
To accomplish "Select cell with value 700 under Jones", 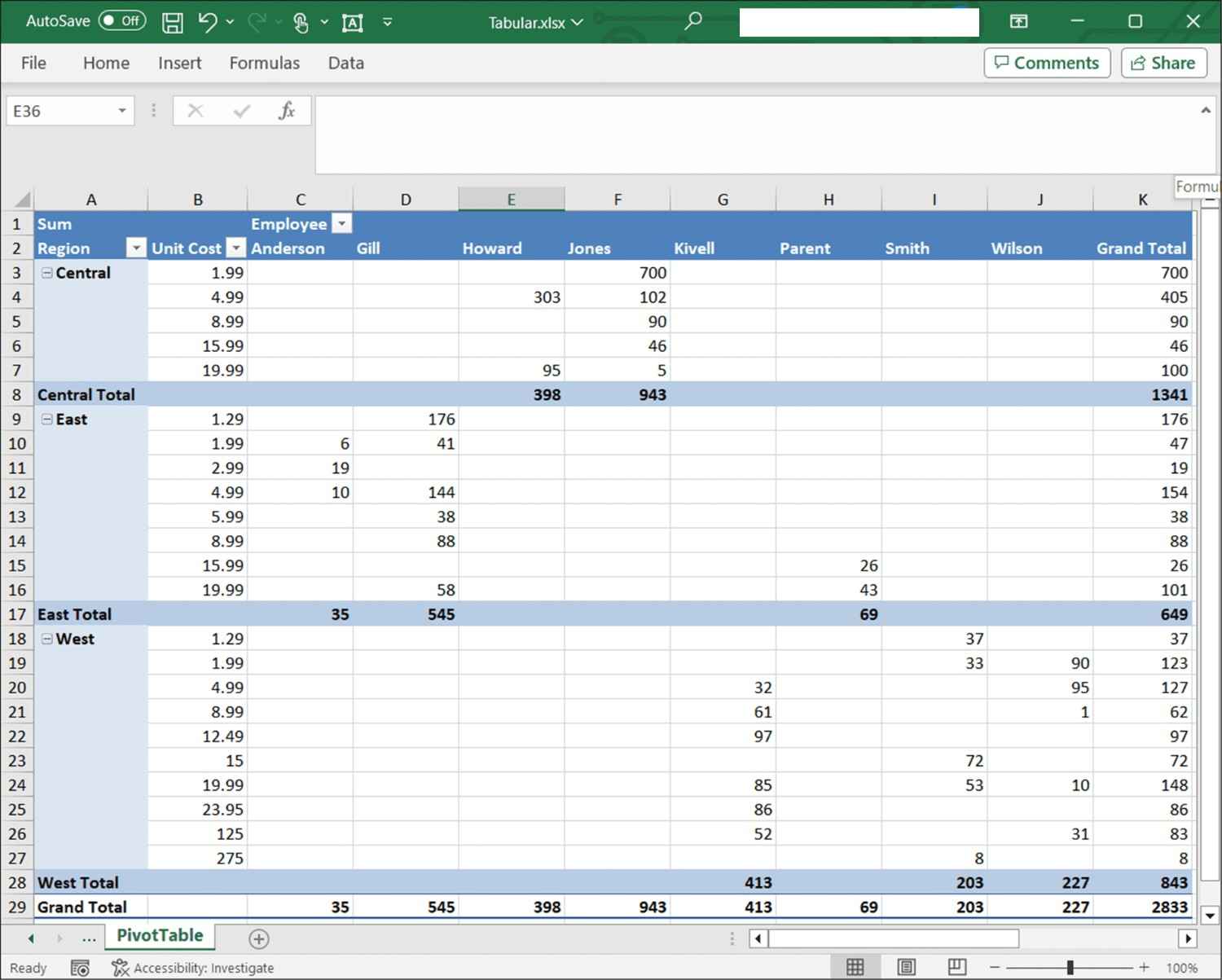I will [617, 273].
